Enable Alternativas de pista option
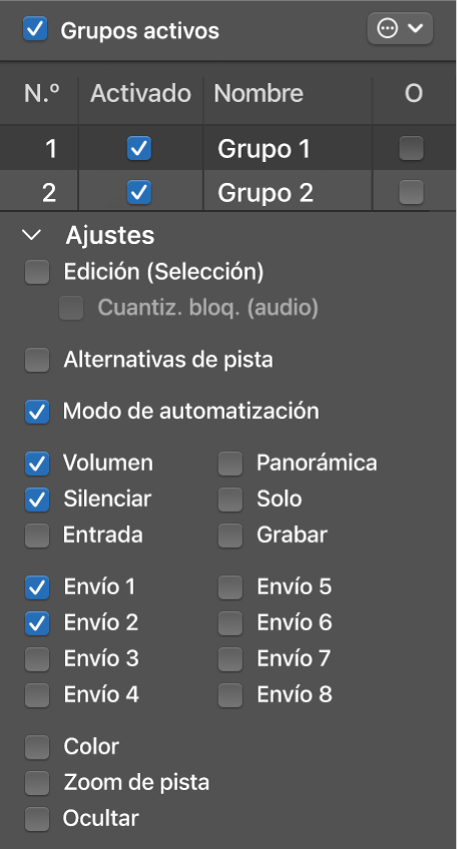 click(x=37, y=360)
